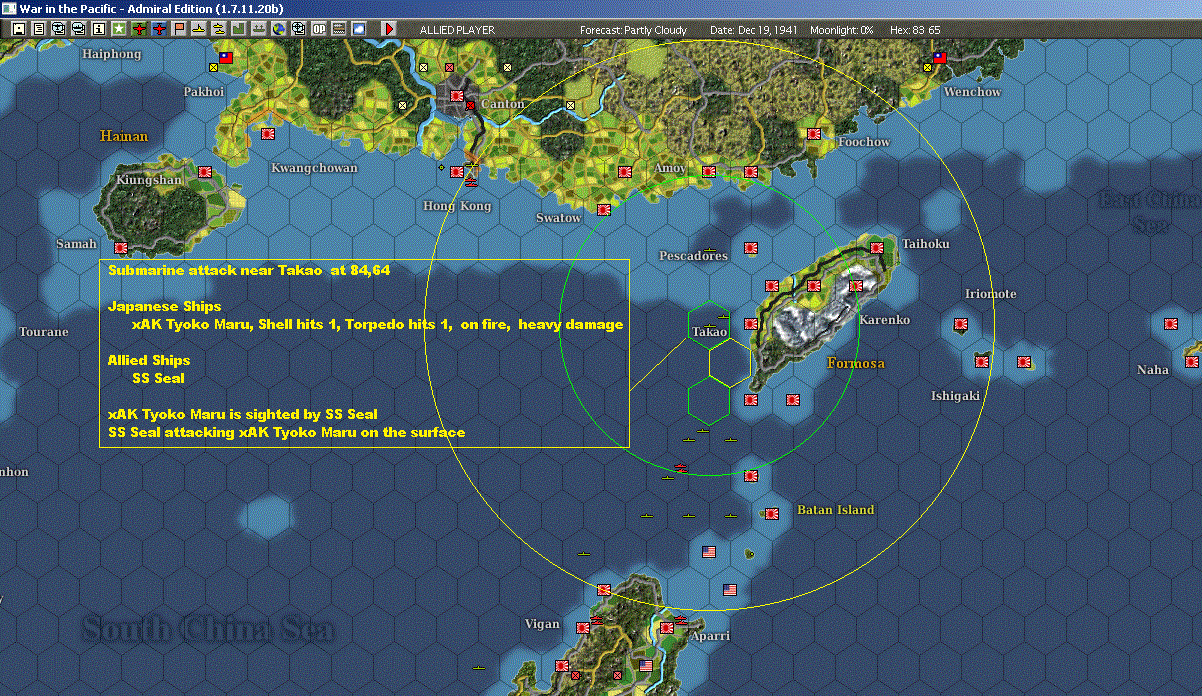Click the 'Hainan' island label
The width and height of the screenshot is (1202, 696).
tap(124, 136)
